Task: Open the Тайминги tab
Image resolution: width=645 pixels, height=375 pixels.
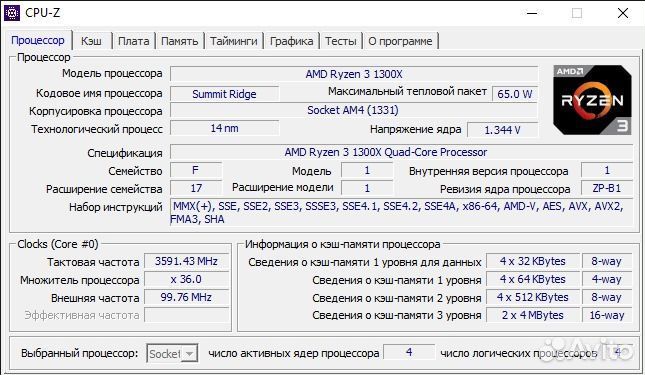Action: (x=234, y=41)
